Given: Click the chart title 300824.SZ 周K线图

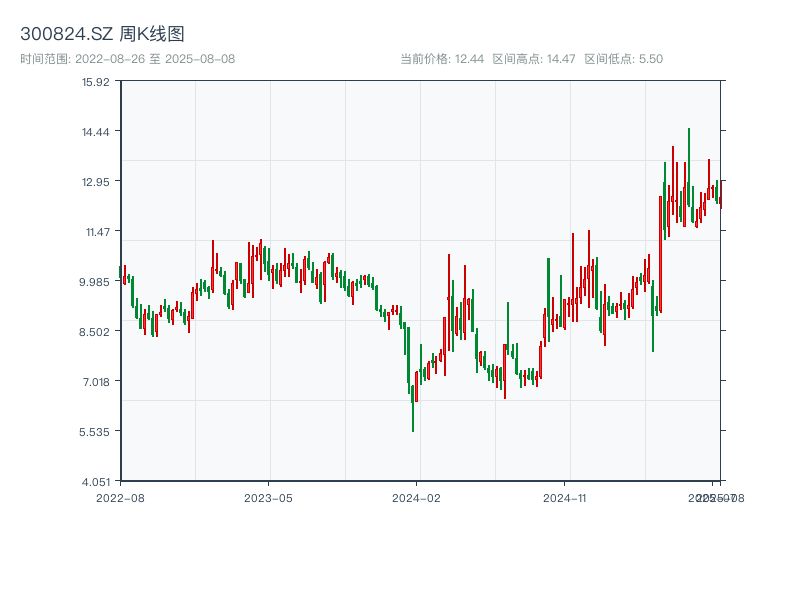Looking at the screenshot, I should [102, 34].
